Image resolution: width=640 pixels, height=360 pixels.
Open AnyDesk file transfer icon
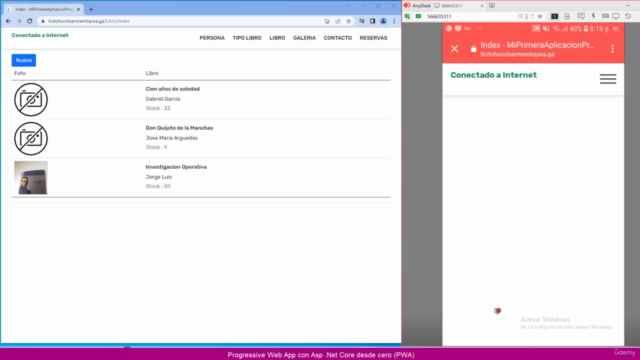pyautogui.click(x=567, y=16)
